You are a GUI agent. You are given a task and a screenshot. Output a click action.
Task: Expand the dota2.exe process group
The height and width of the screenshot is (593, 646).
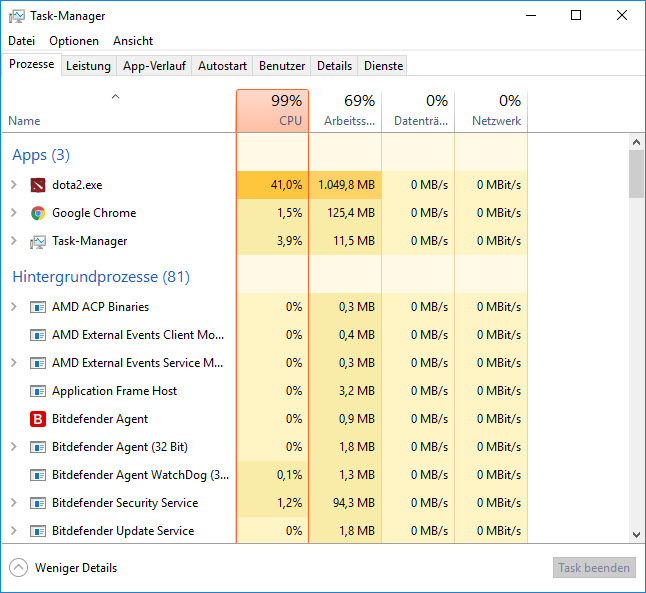(x=14, y=185)
